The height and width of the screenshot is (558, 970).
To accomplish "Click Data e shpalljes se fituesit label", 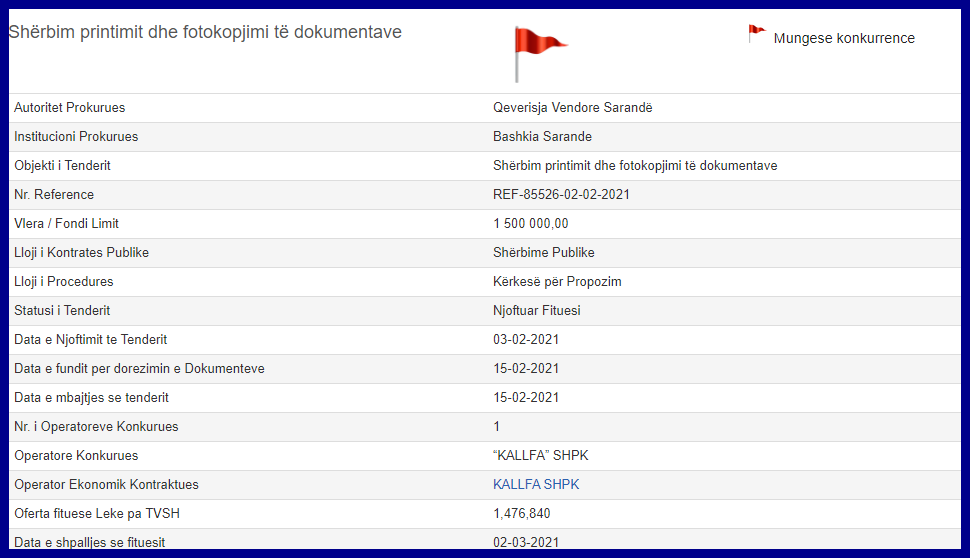I will pyautogui.click(x=90, y=543).
